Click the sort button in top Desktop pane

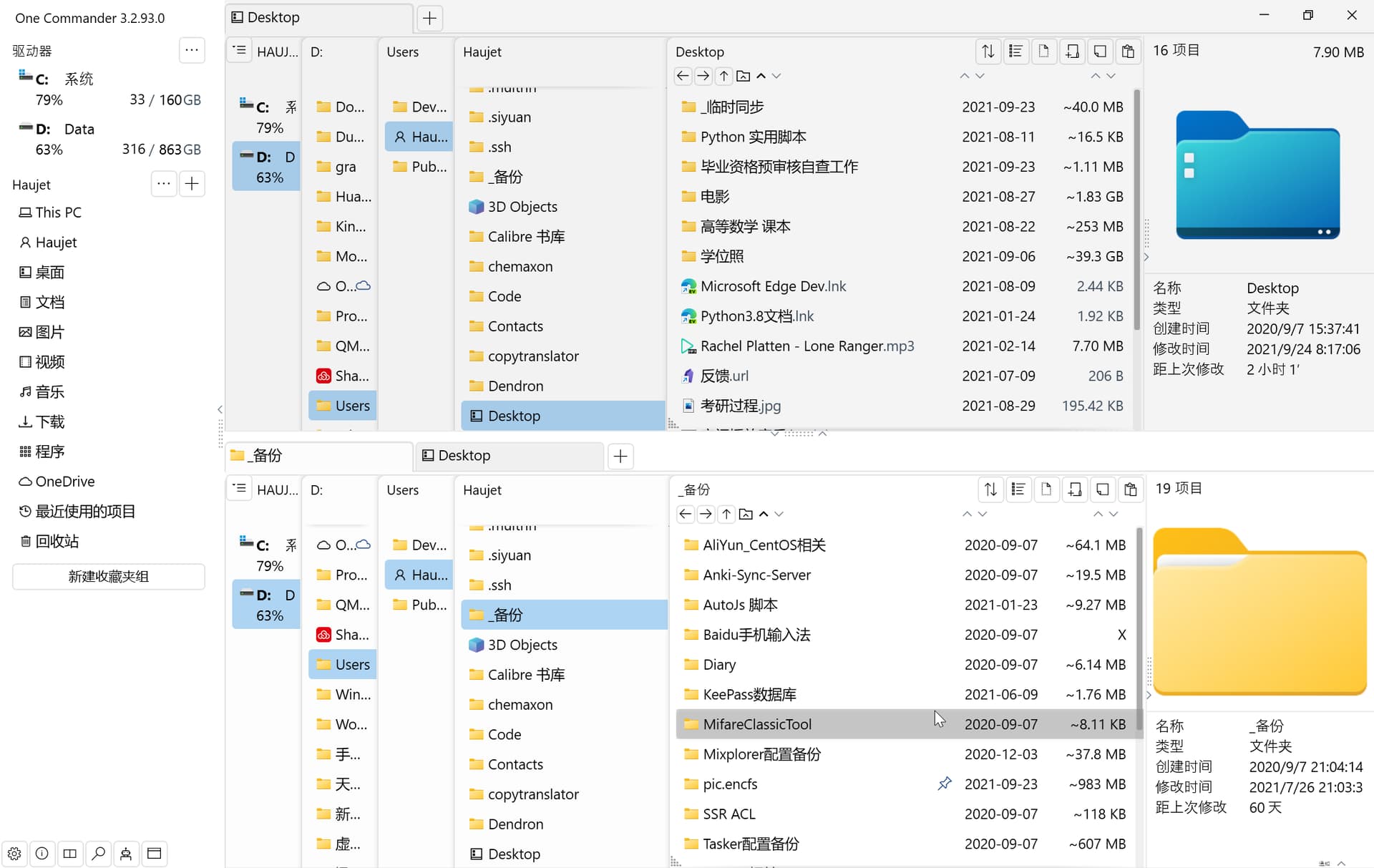point(988,52)
